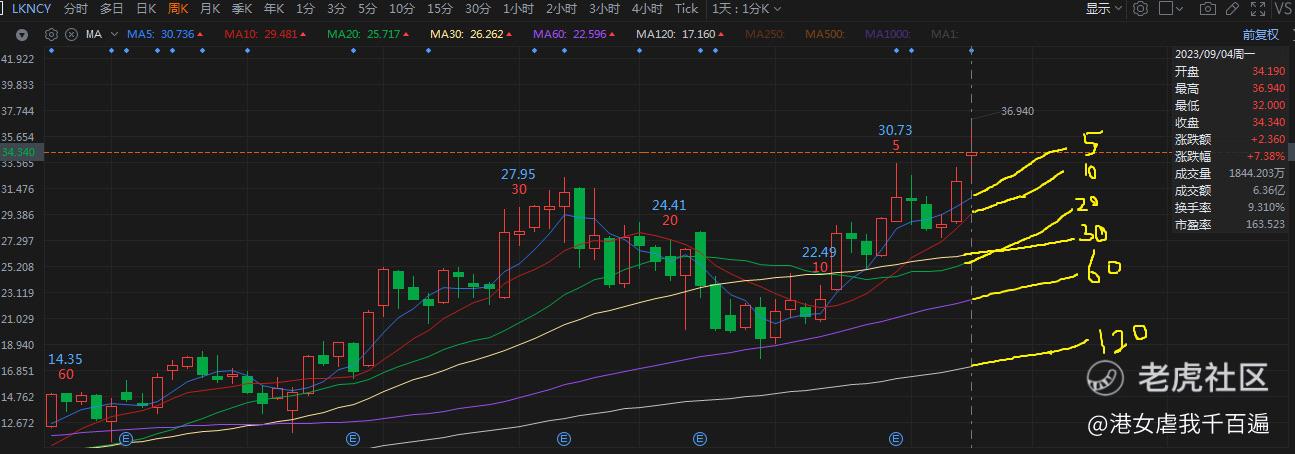Open chart settings gear in top toolbar

click(x=1141, y=9)
